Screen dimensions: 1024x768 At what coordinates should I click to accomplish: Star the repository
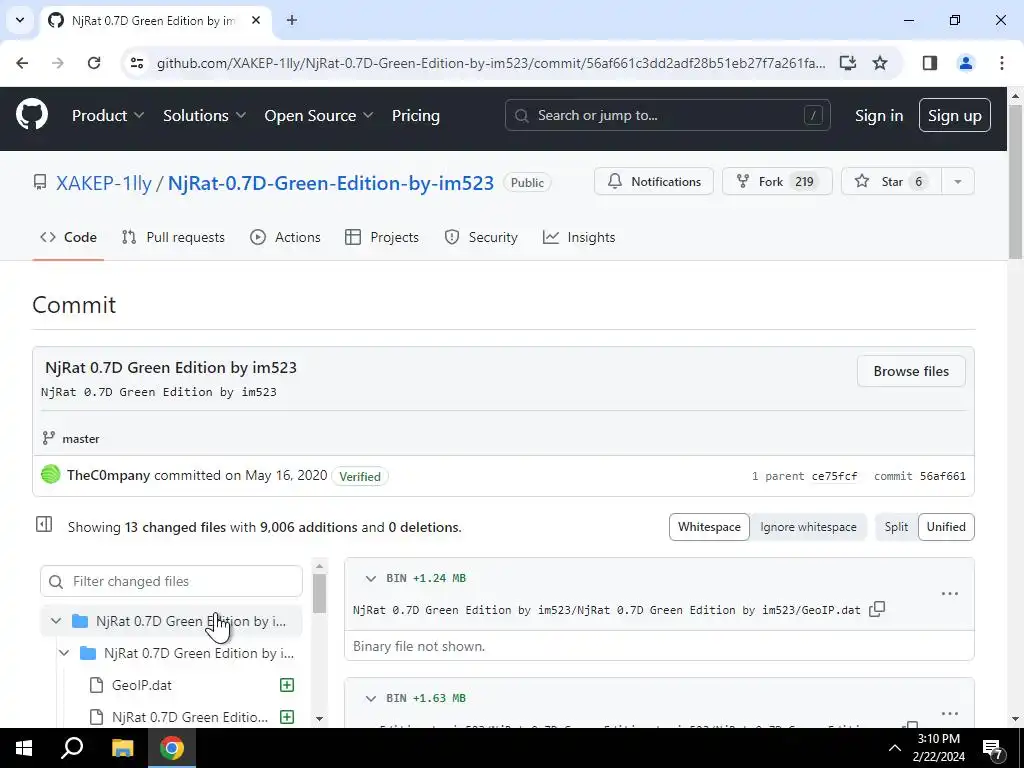[x=891, y=182]
